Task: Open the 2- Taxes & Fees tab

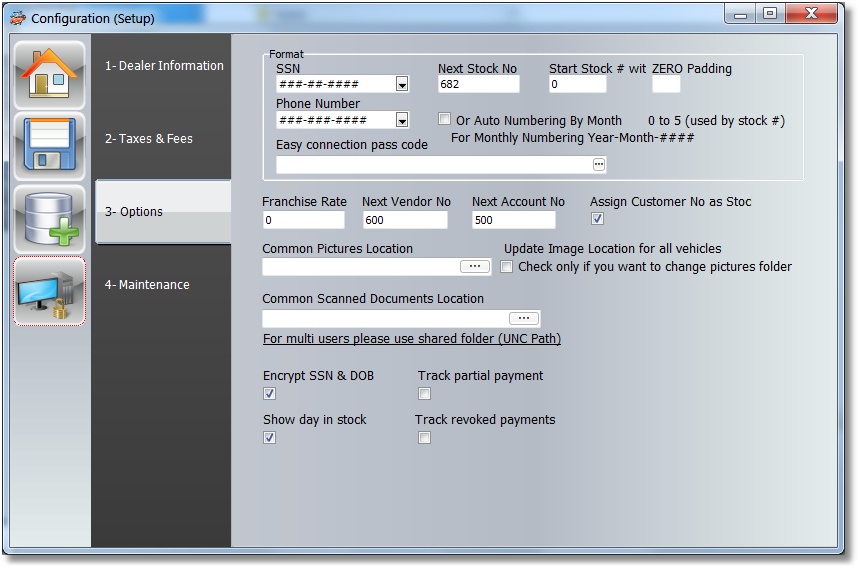Action: 149,139
